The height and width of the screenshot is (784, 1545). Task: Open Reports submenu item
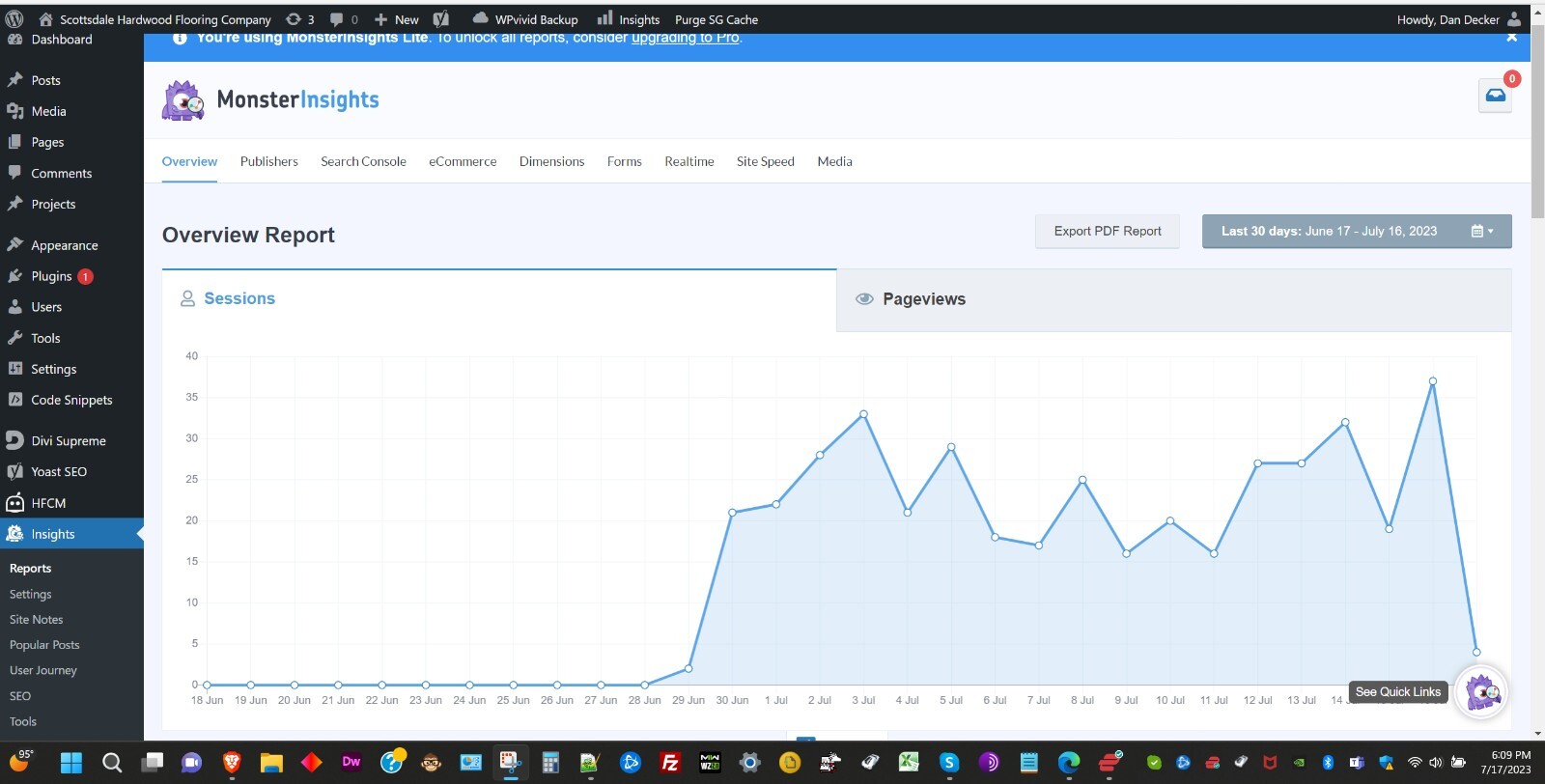pos(31,568)
